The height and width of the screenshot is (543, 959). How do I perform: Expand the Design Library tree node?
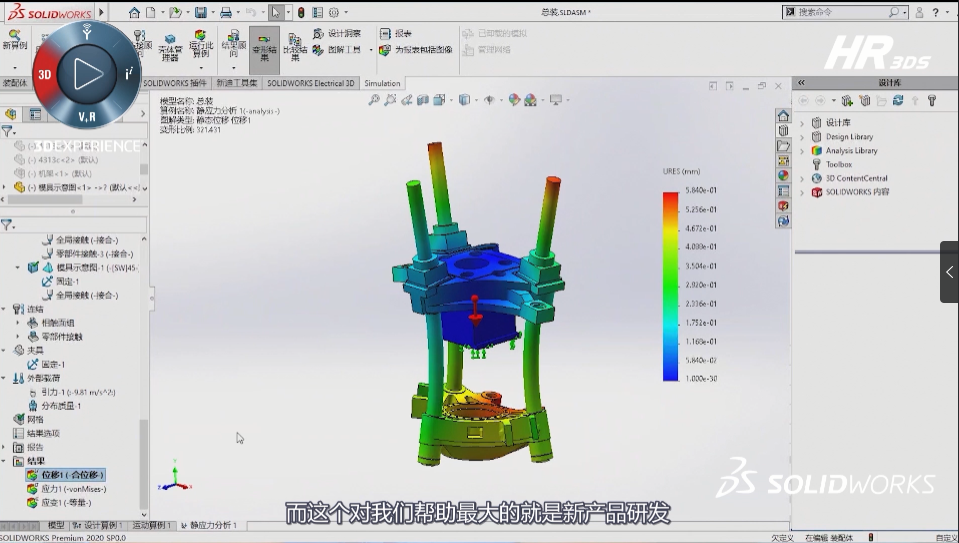click(x=802, y=137)
